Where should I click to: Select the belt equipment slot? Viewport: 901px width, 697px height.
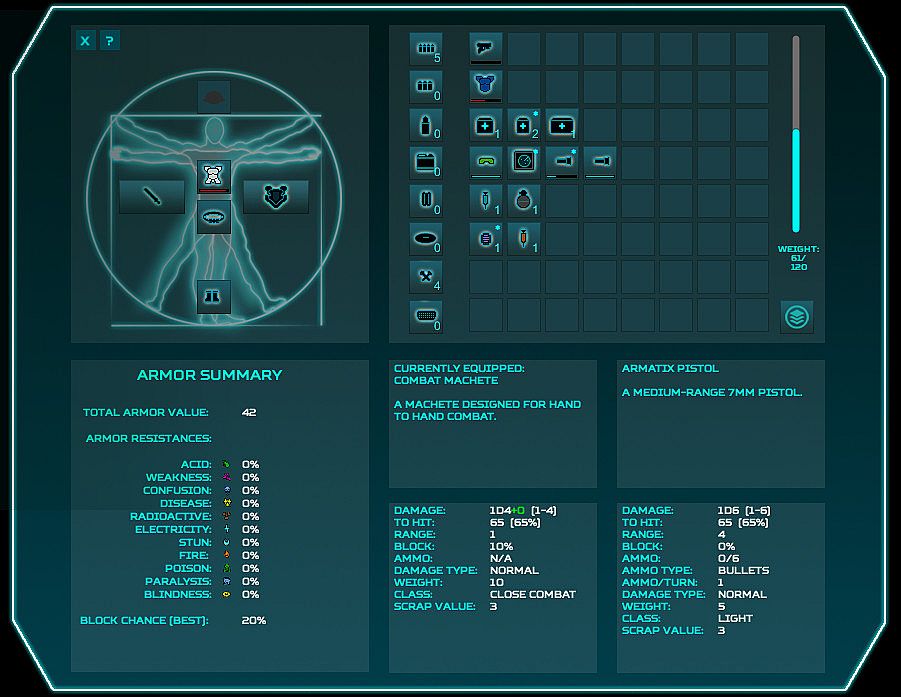click(214, 217)
